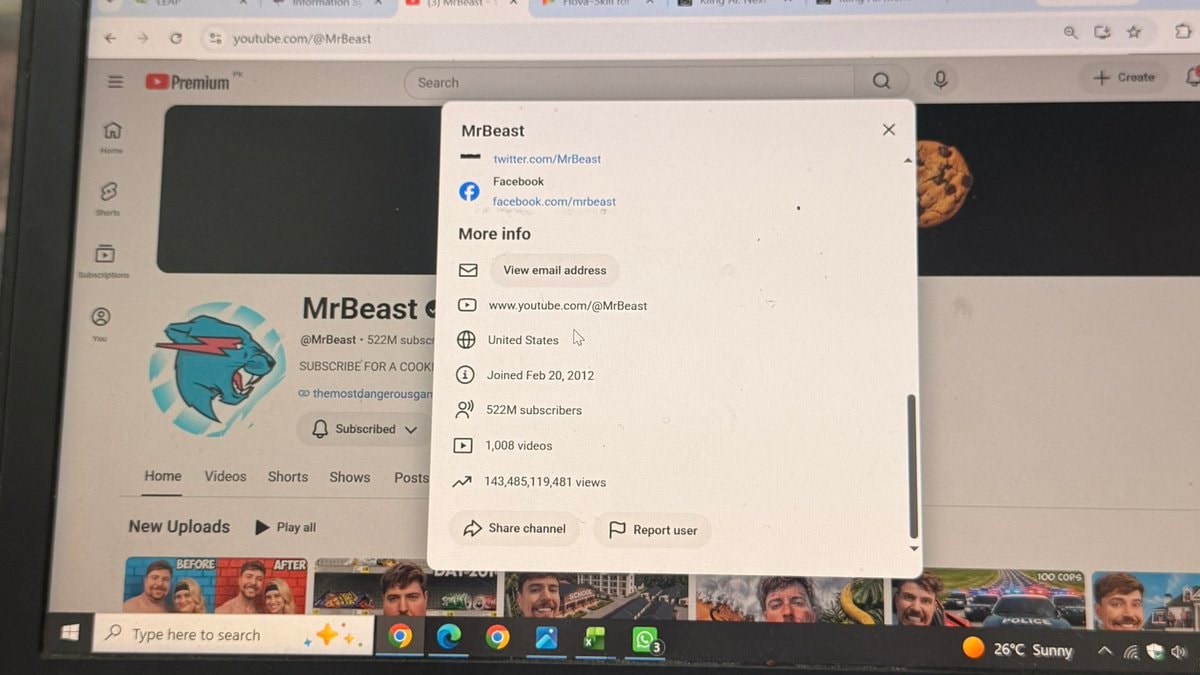This screenshot has width=1200, height=675.
Task: Bookmark the page with the star icon
Action: coord(1134,32)
